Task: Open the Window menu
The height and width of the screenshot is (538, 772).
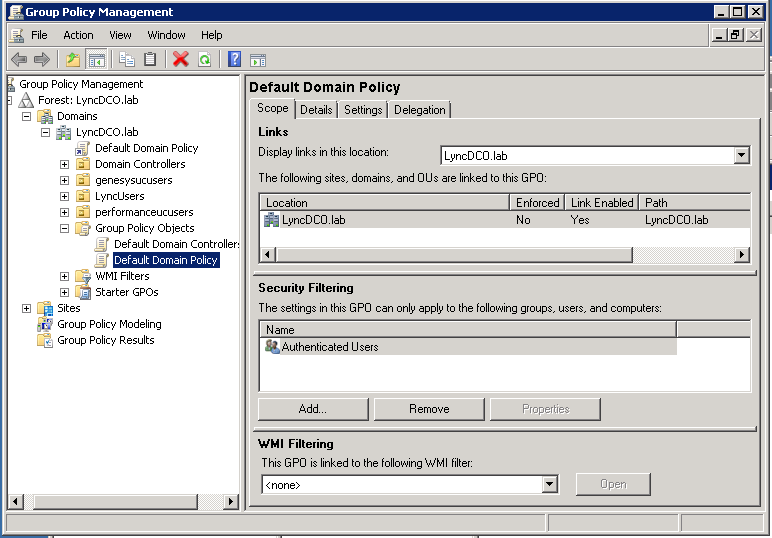Action: [166, 35]
